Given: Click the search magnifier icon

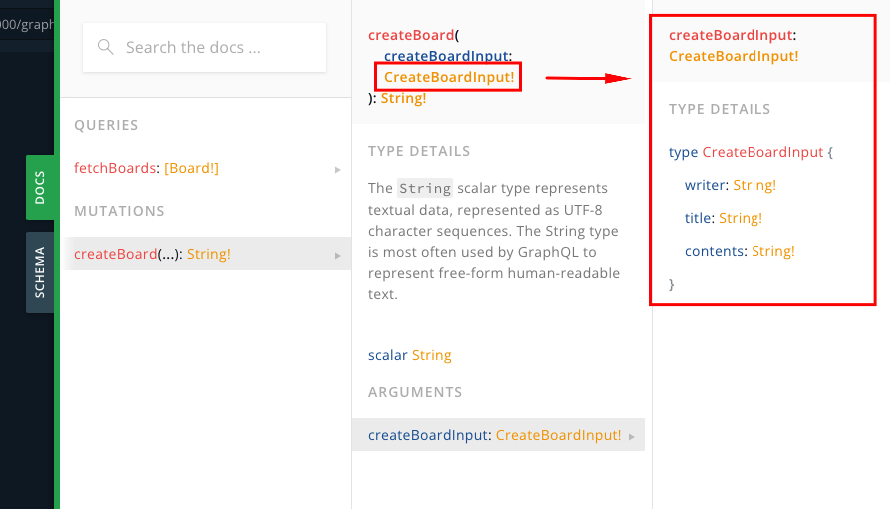Looking at the screenshot, I should pyautogui.click(x=106, y=48).
